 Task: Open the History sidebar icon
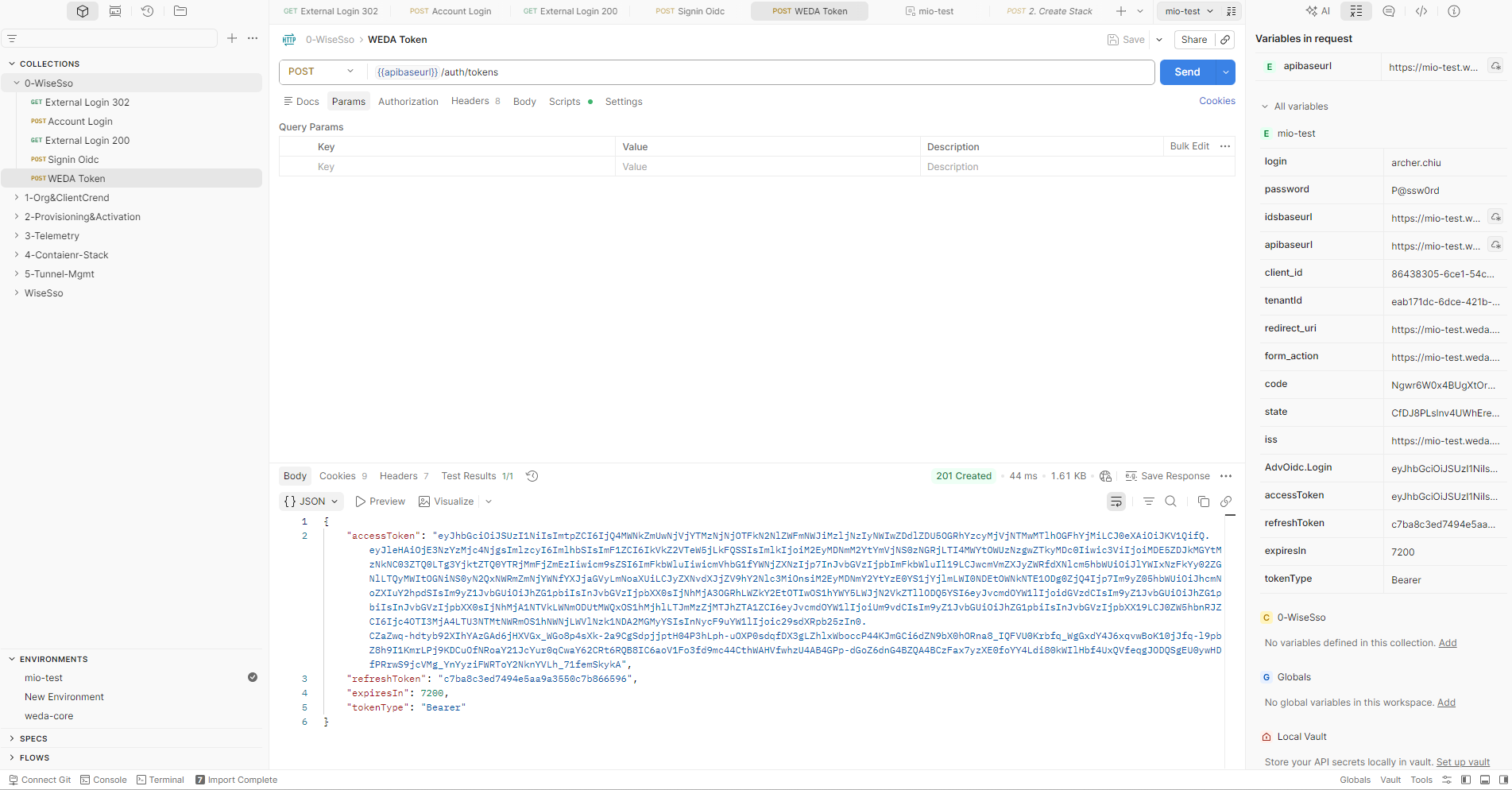click(147, 11)
